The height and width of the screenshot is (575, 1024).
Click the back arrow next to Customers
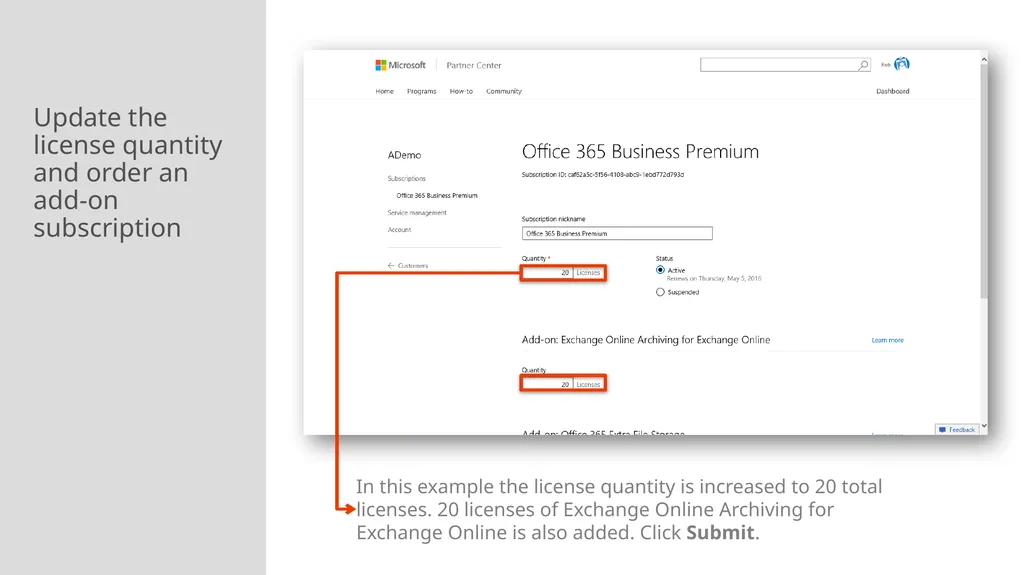[x=391, y=266]
